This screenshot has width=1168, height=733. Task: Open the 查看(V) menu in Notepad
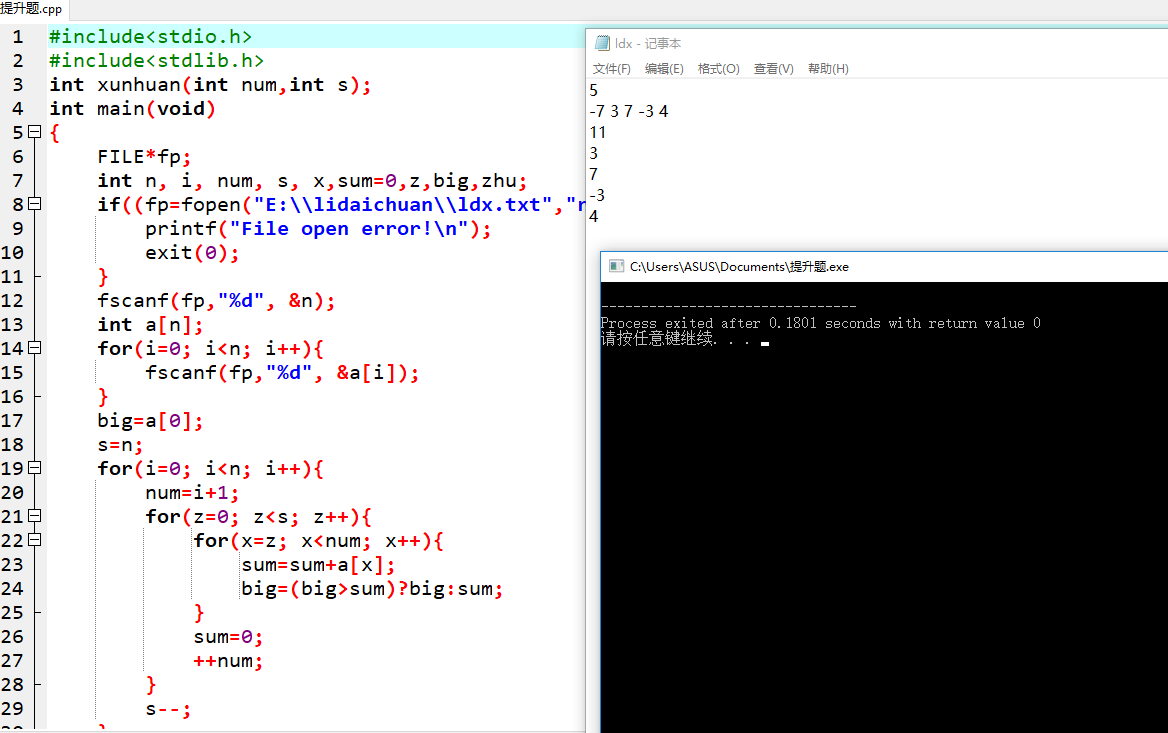[x=773, y=69]
